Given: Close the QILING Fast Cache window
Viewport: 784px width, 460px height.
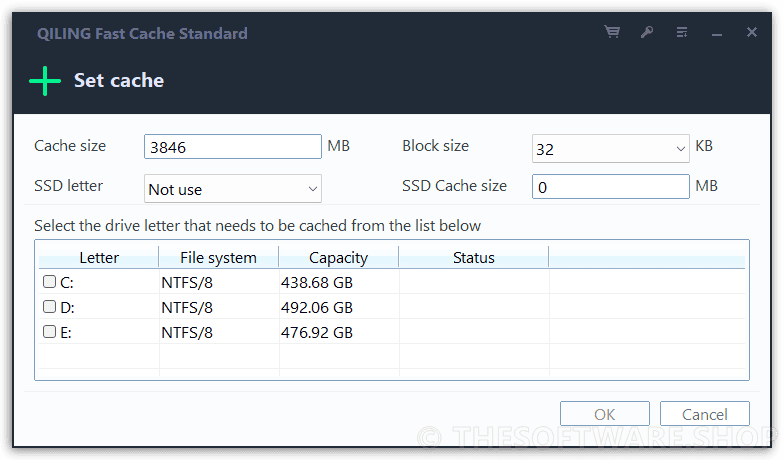Looking at the screenshot, I should click(752, 32).
